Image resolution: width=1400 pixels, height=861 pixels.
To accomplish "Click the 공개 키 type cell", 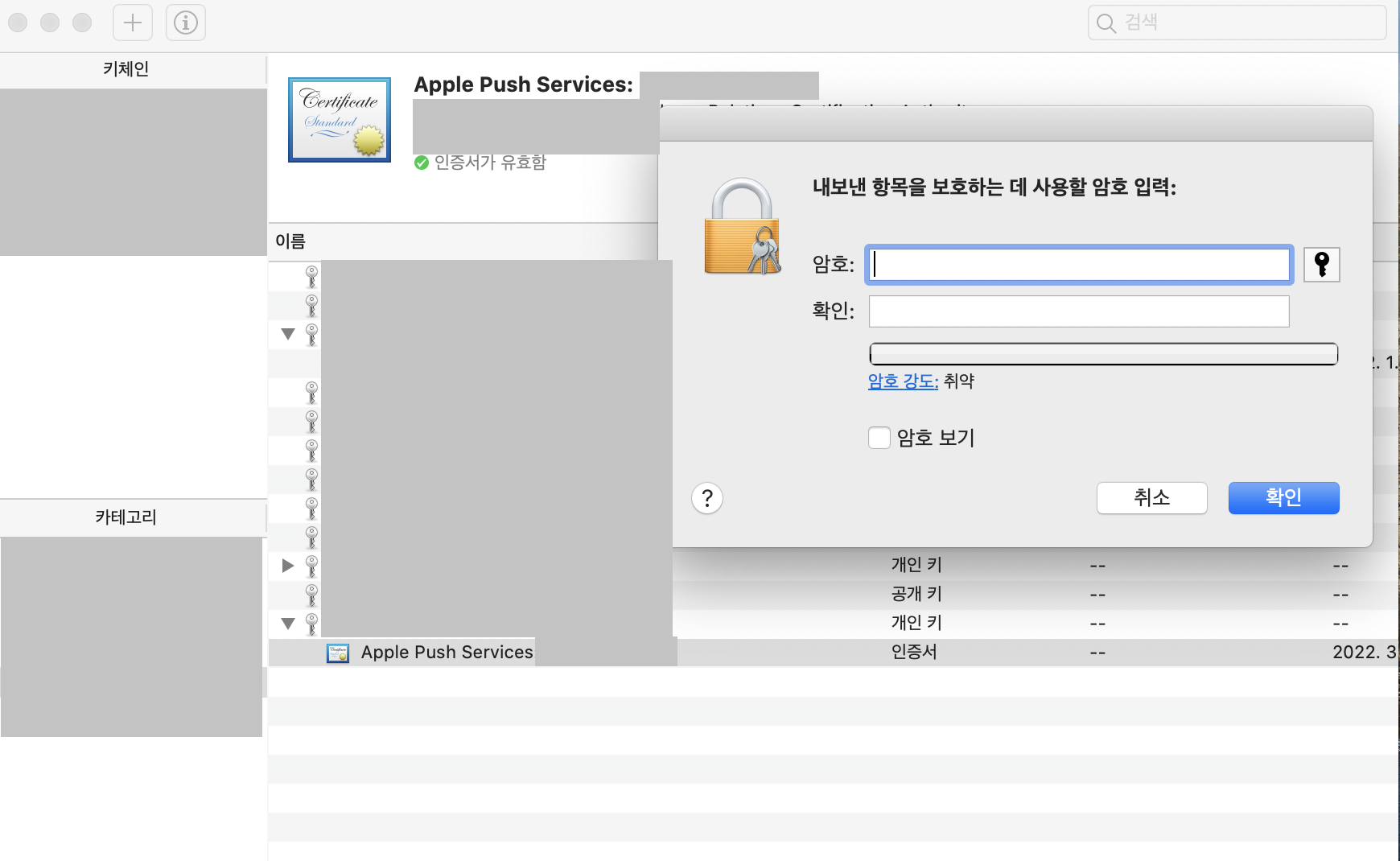I will (916, 595).
